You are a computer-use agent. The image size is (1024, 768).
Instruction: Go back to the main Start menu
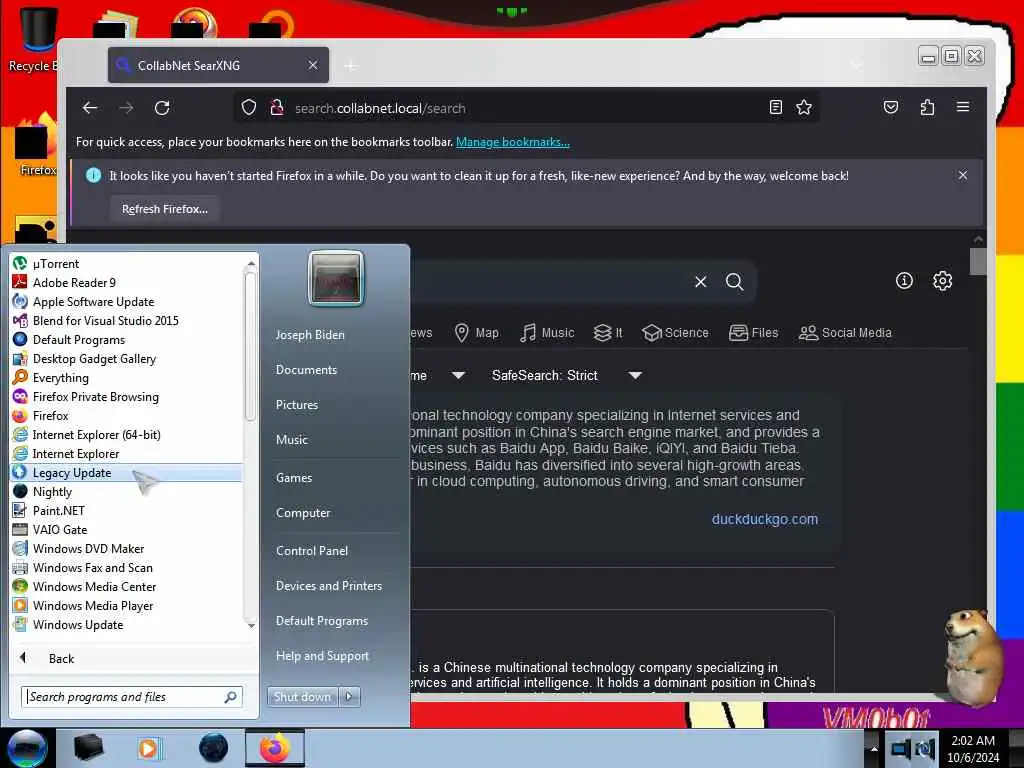coord(61,658)
